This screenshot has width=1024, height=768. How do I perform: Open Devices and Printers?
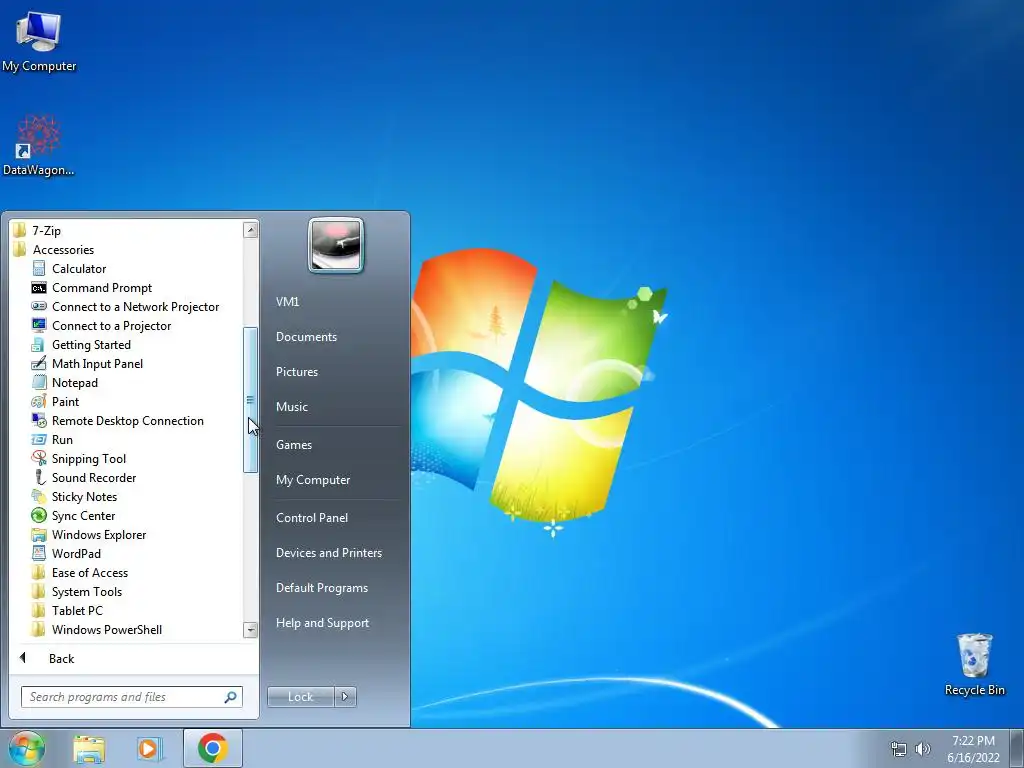point(328,552)
